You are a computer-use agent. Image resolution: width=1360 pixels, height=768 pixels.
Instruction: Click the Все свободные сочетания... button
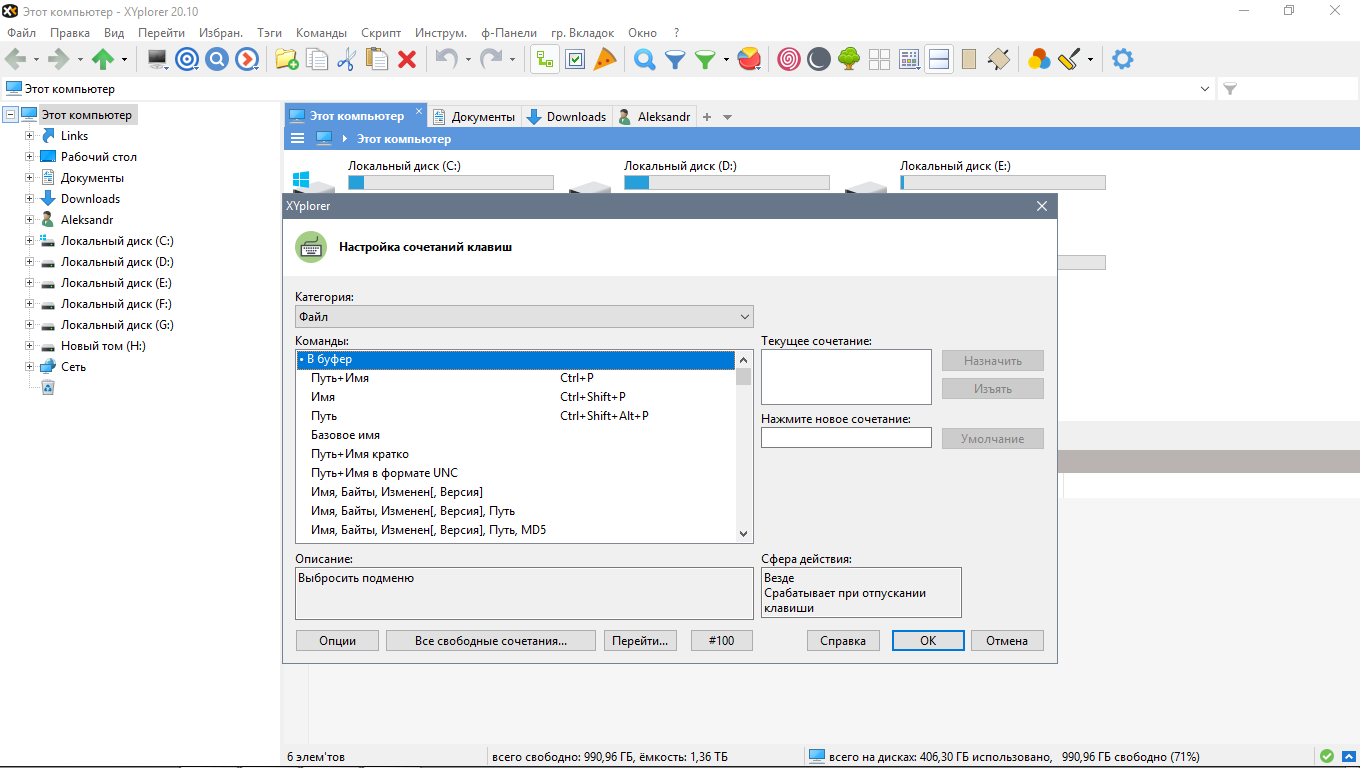(x=490, y=641)
